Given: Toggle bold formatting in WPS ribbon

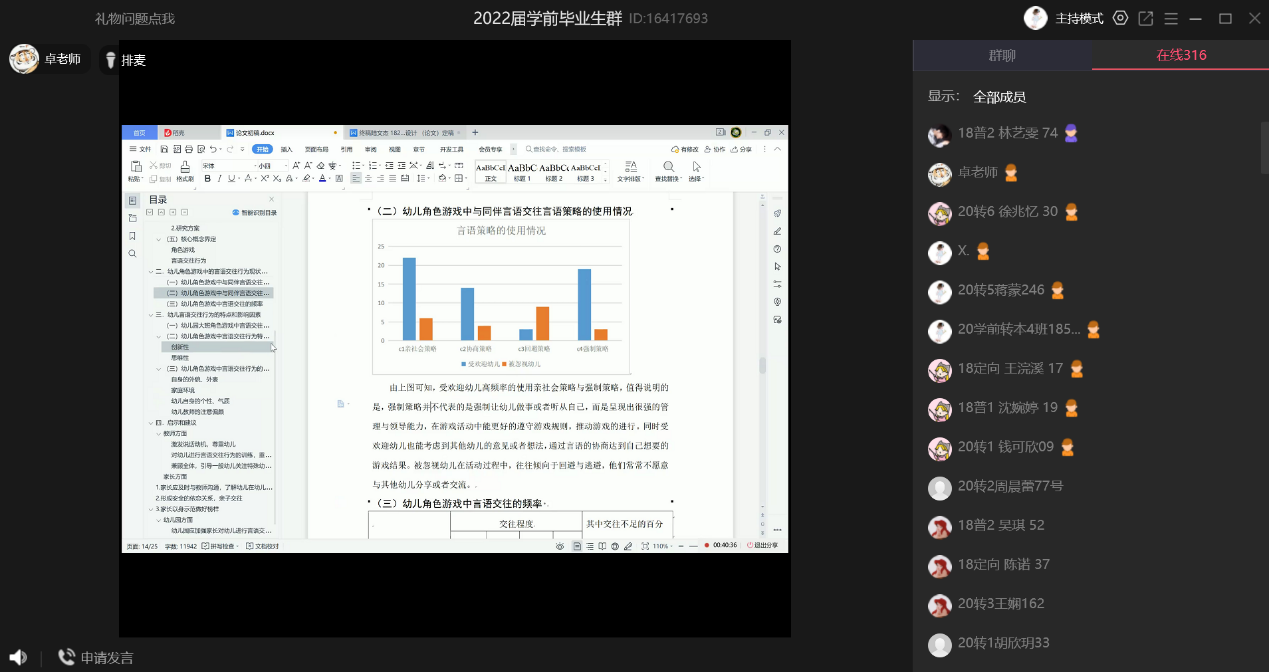Looking at the screenshot, I should coord(207,179).
